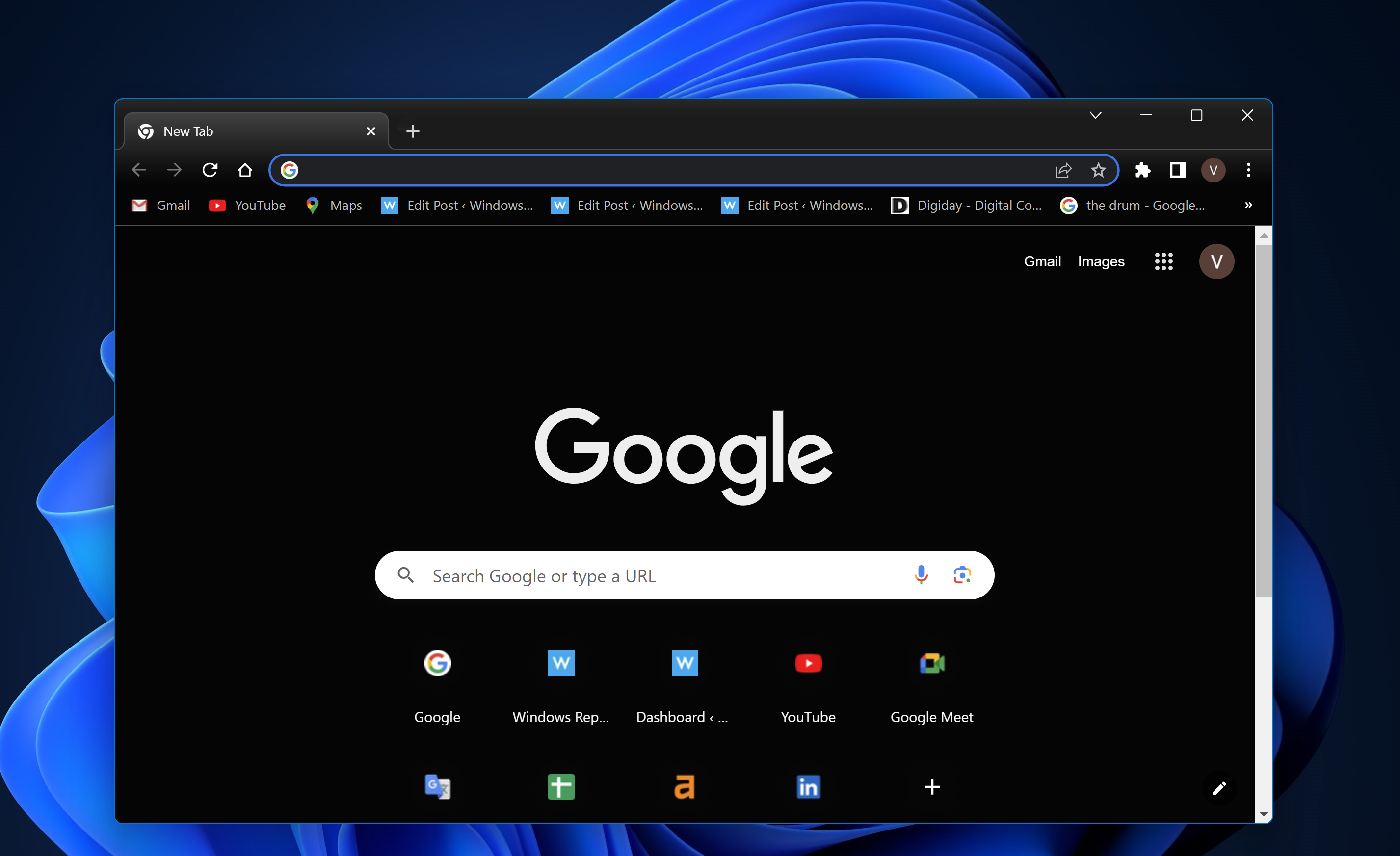Start voice search with the microphone icon

(x=921, y=575)
